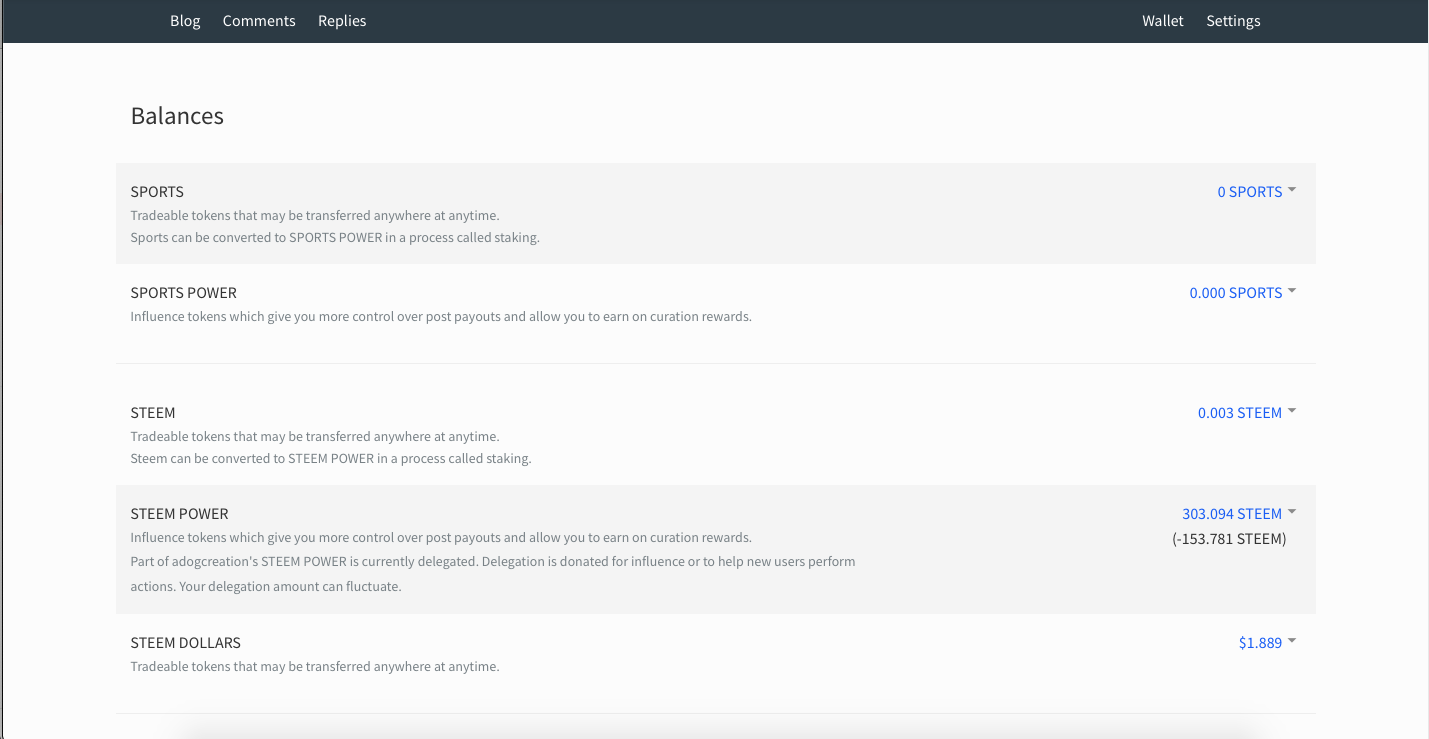Select the SPORTS POWER row title
Image resolution: width=1429 pixels, height=739 pixels.
[x=183, y=293]
